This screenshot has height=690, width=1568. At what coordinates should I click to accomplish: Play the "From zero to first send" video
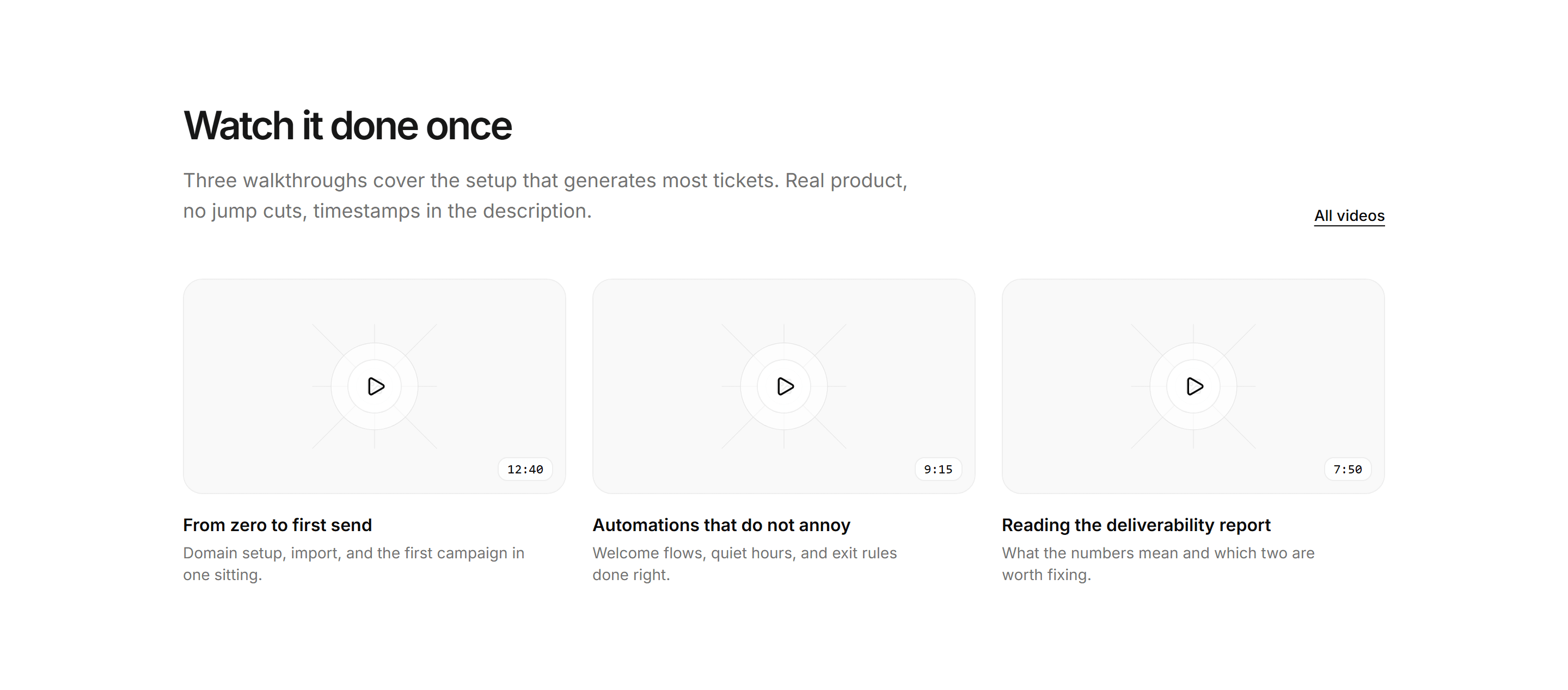coord(375,386)
